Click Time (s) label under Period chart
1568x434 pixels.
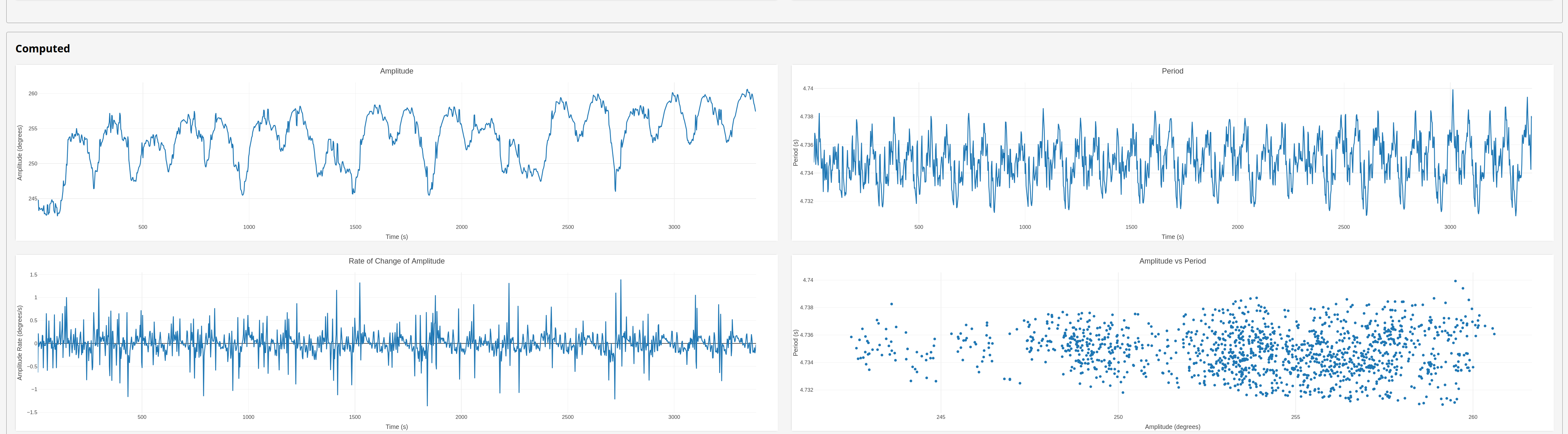[x=1172, y=237]
